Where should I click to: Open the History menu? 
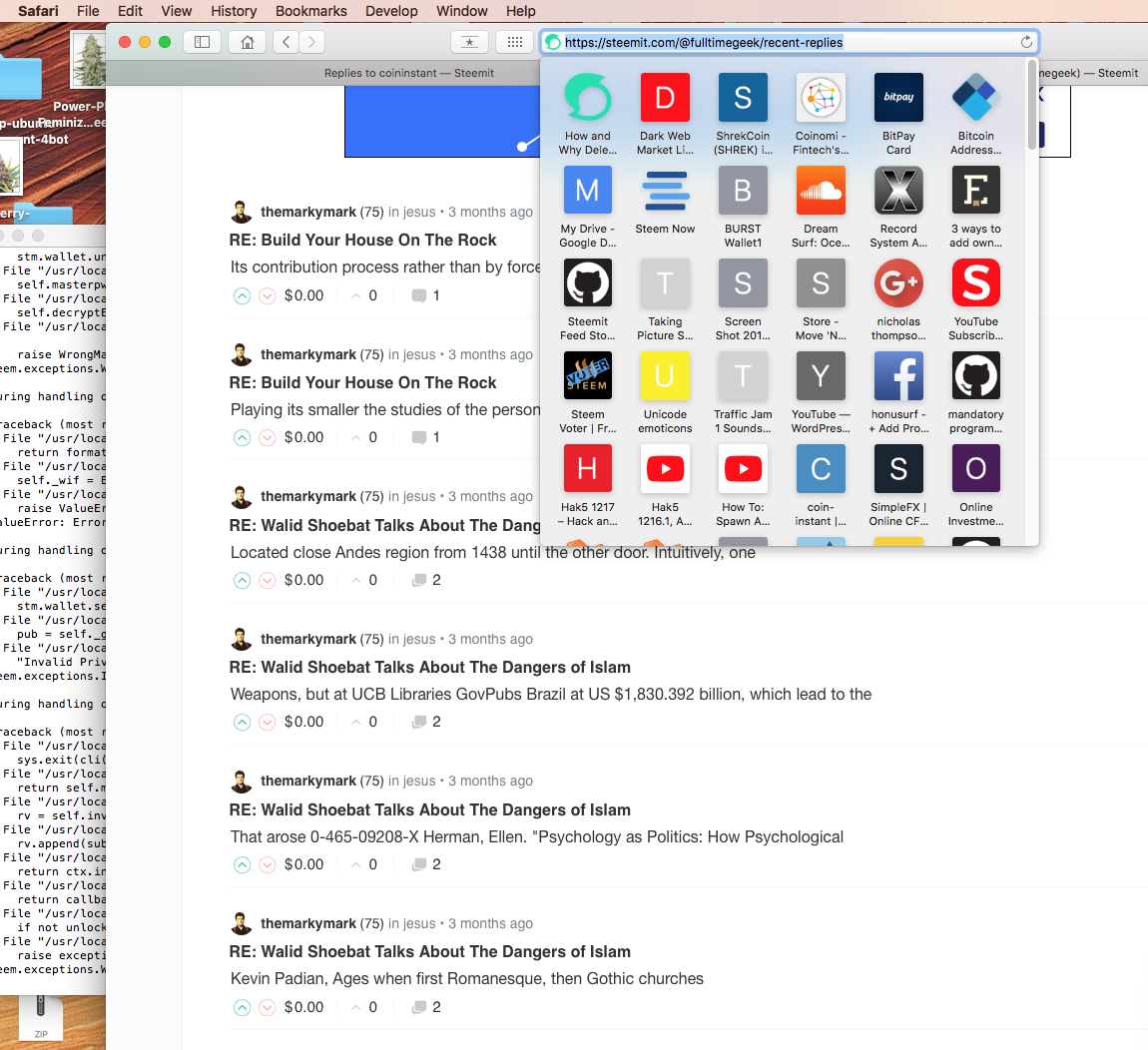pyautogui.click(x=234, y=11)
